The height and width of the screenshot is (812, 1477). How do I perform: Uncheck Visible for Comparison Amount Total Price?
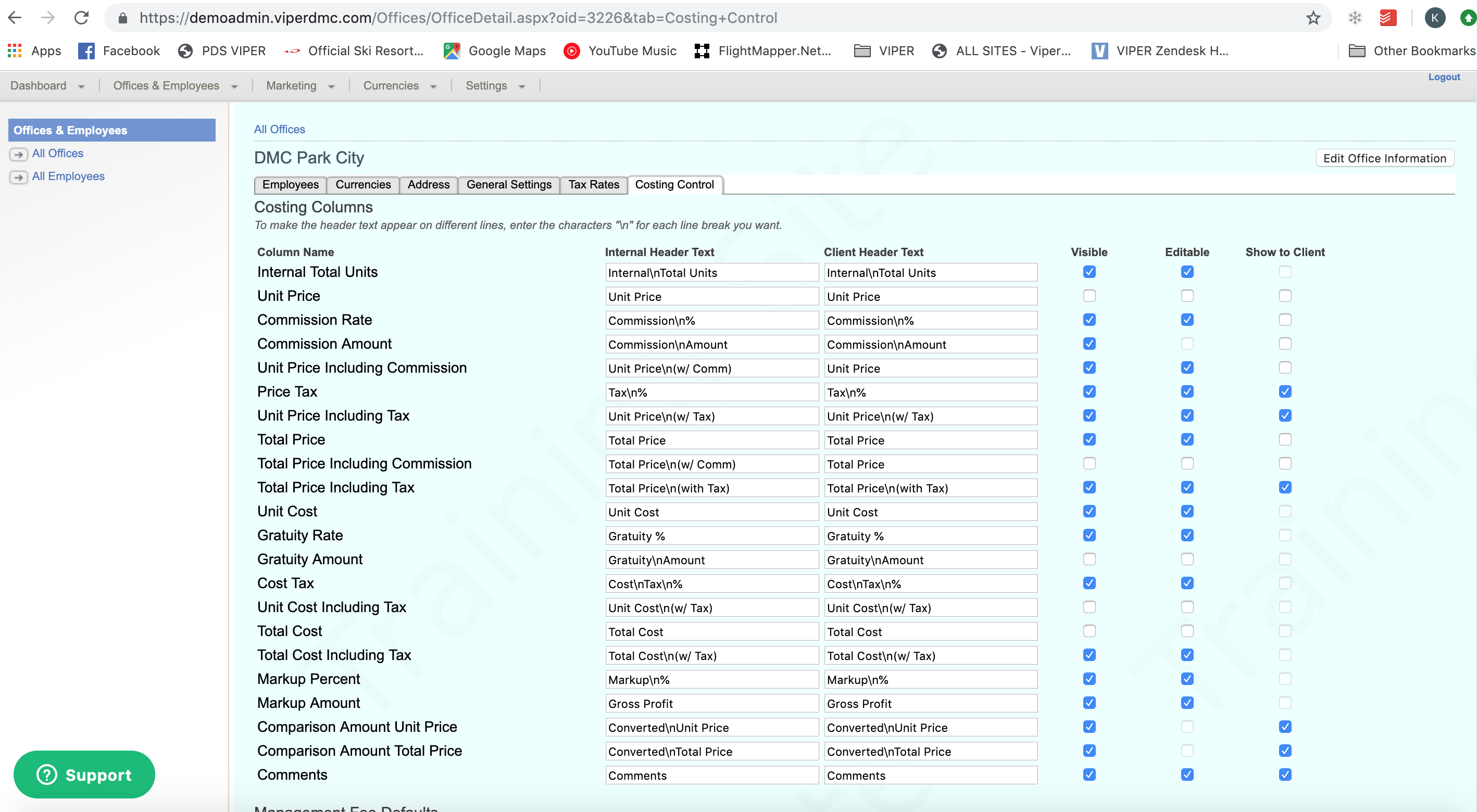(x=1089, y=750)
